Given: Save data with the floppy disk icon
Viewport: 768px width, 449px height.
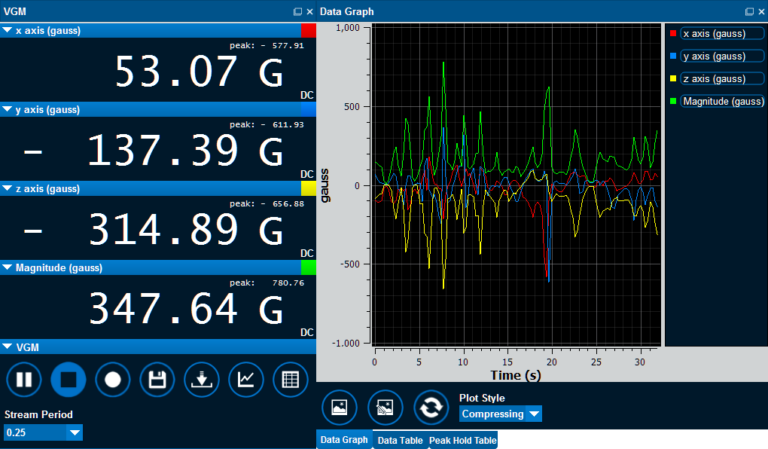Looking at the screenshot, I should point(157,380).
